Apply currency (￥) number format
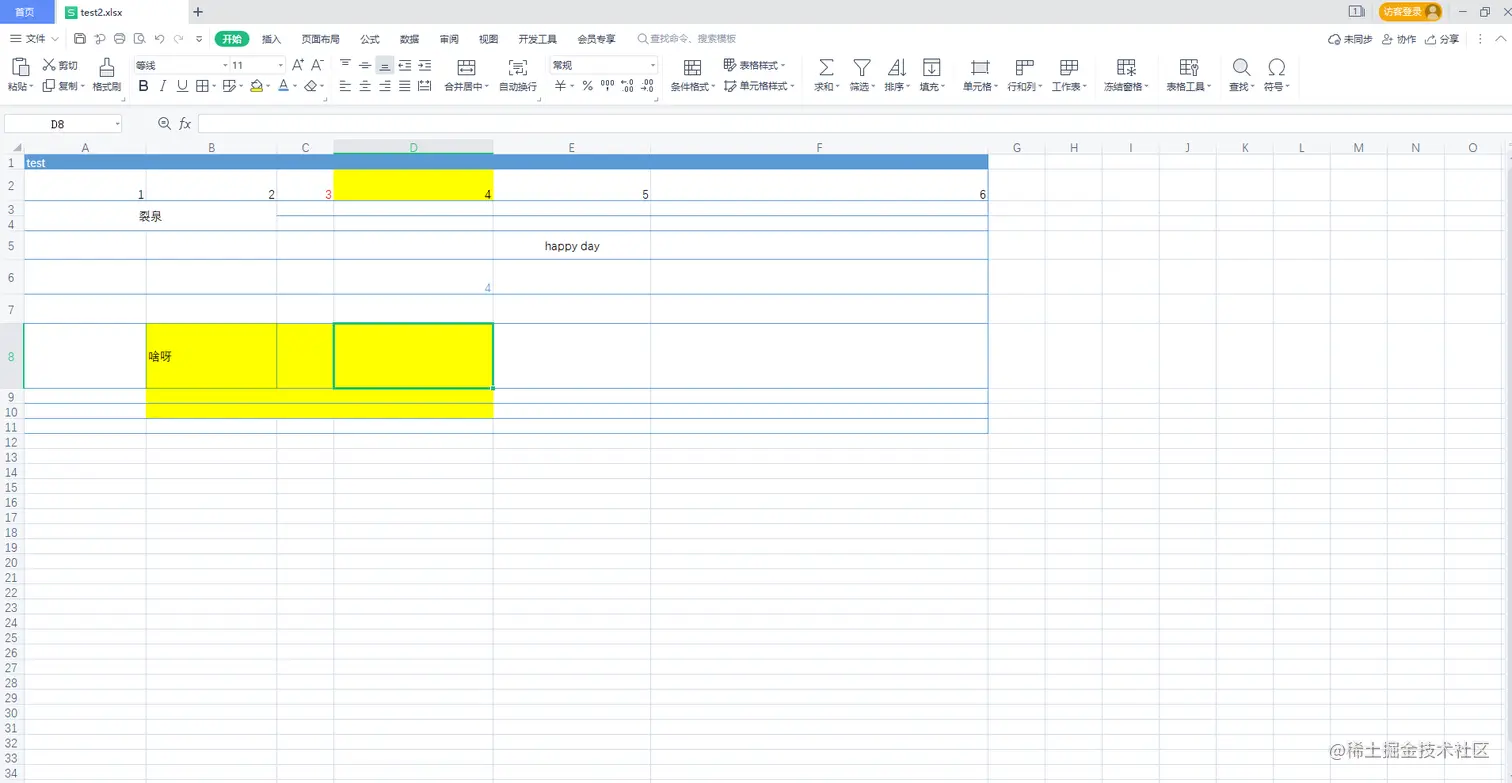This screenshot has width=1512, height=783. point(561,86)
